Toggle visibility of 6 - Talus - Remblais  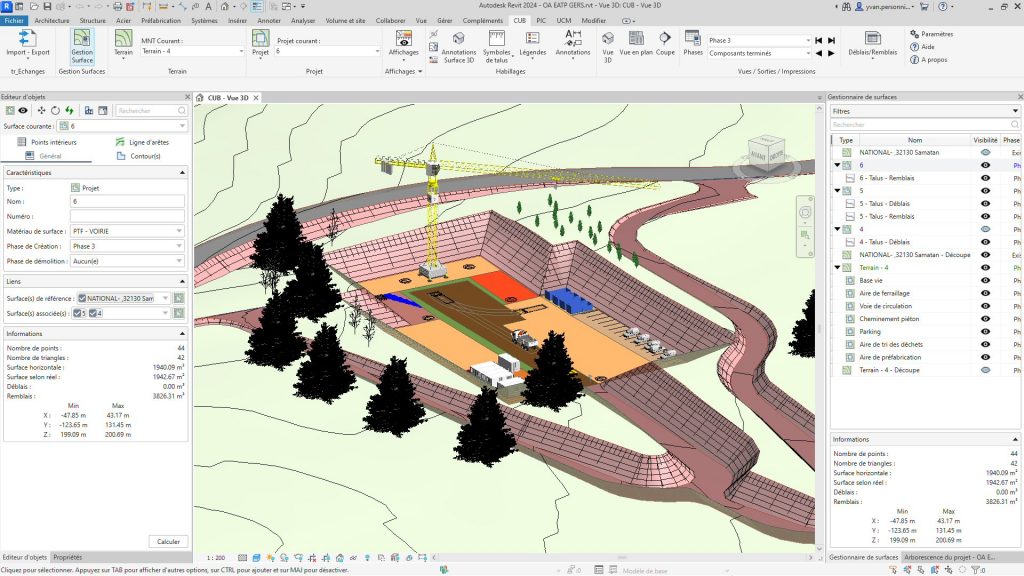click(985, 178)
